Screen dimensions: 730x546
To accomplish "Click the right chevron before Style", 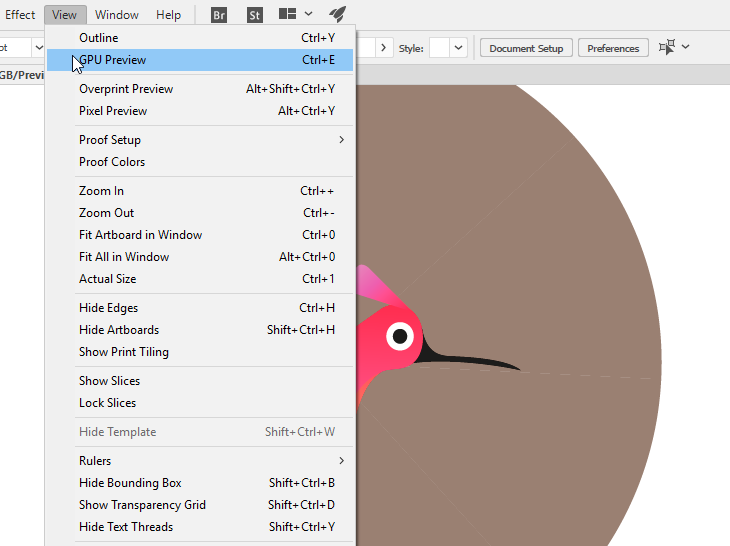I will [383, 48].
